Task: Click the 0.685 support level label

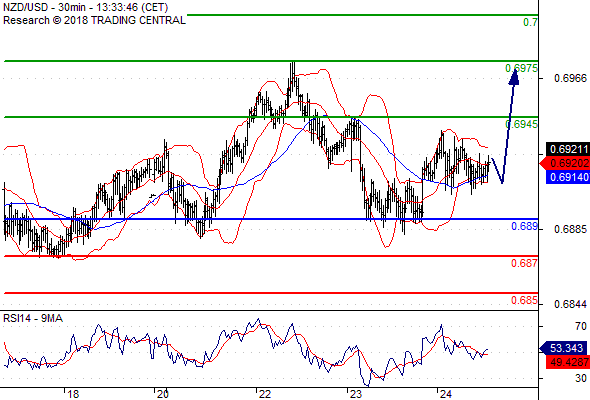Action: tap(524, 300)
